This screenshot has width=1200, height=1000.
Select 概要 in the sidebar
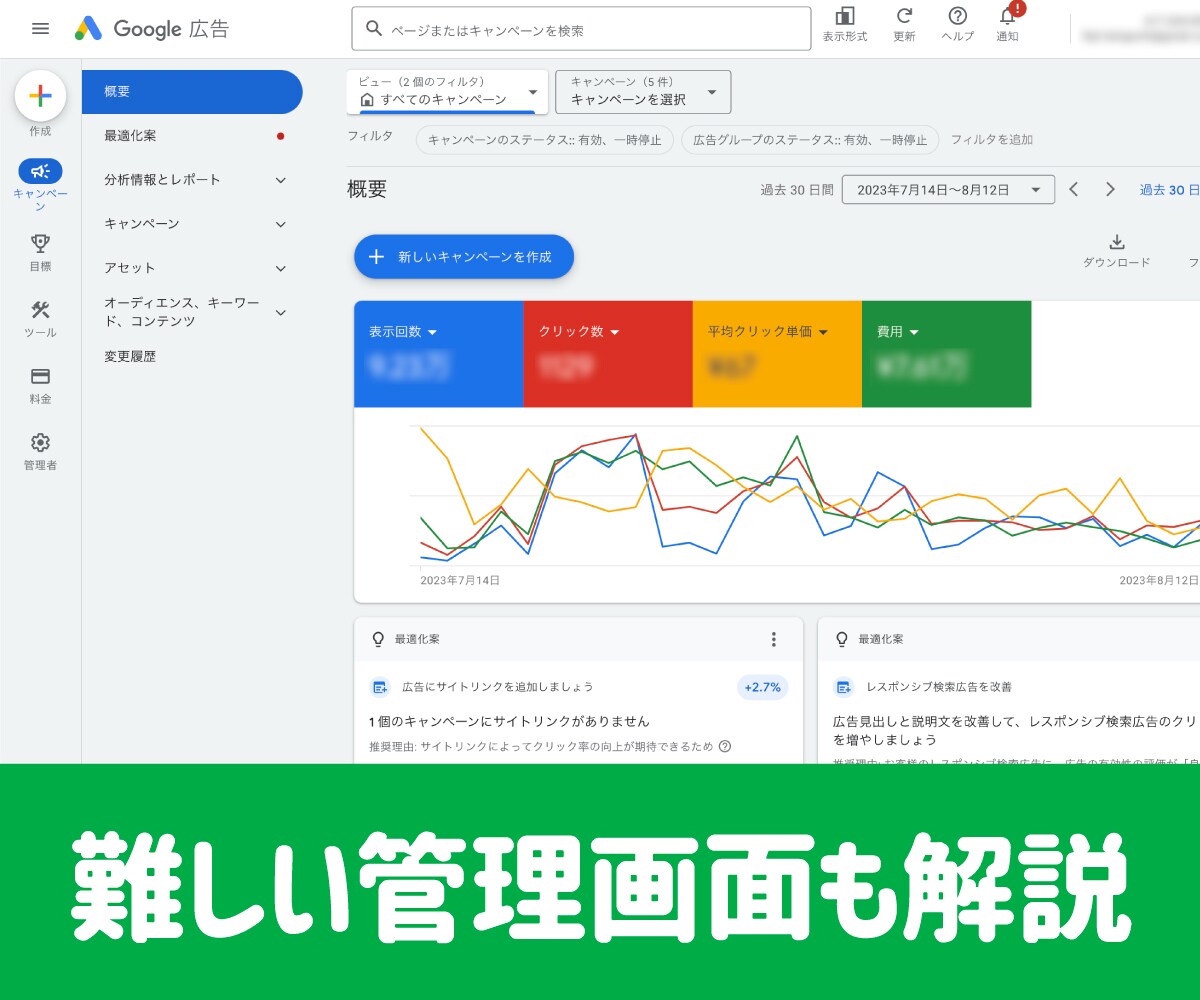(192, 92)
